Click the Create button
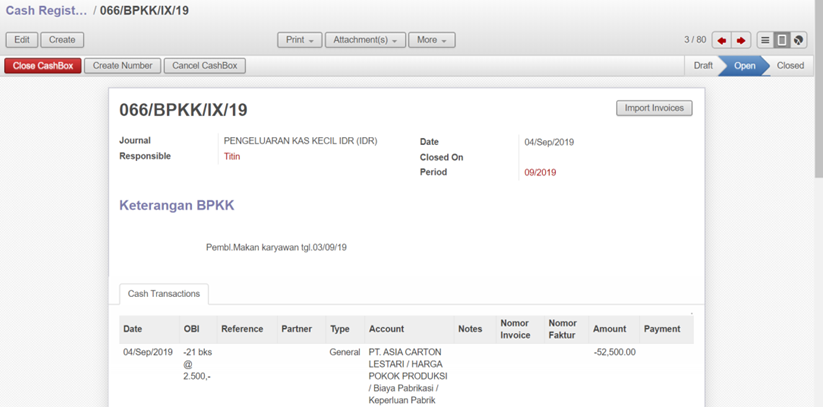 (62, 40)
